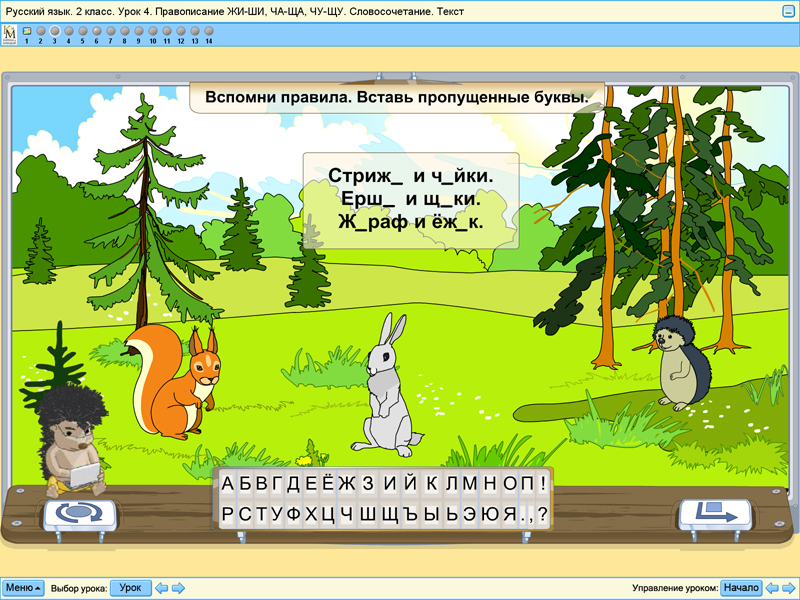Click the KM logo icon

(10, 35)
